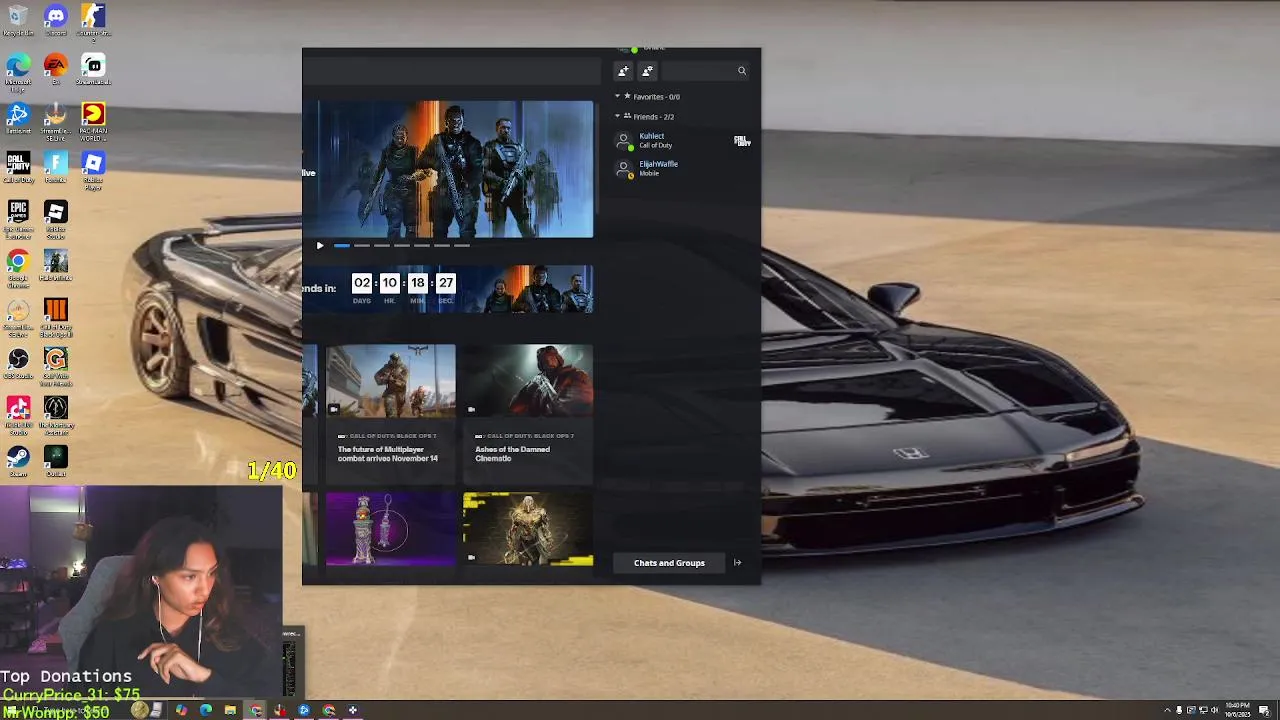Image resolution: width=1280 pixels, height=720 pixels.
Task: Open Streamlabs desktop shortcut
Action: point(93,69)
